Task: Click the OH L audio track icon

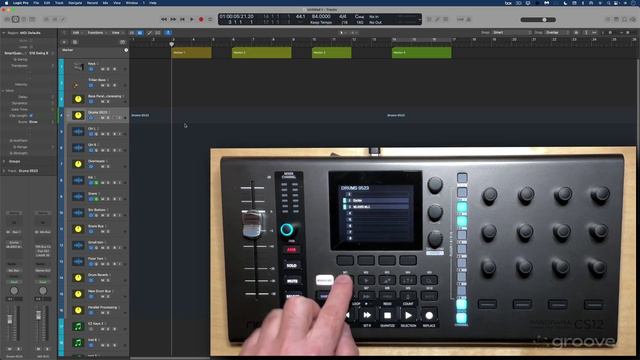Action: point(78,131)
